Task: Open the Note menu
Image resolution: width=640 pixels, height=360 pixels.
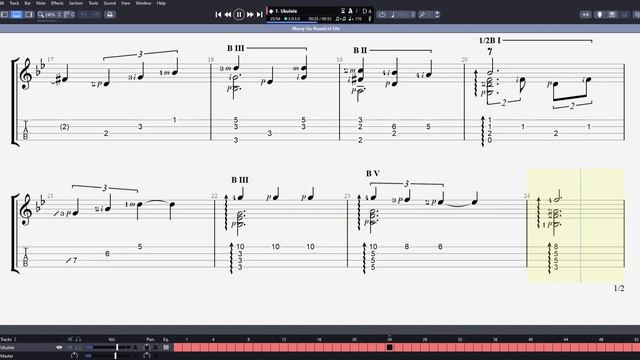Action: pos(41,3)
